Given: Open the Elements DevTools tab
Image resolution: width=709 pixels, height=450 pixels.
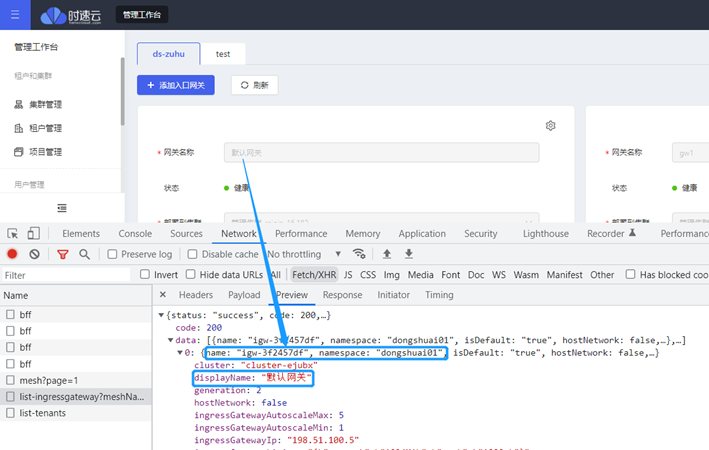Looking at the screenshot, I should click(81, 233).
